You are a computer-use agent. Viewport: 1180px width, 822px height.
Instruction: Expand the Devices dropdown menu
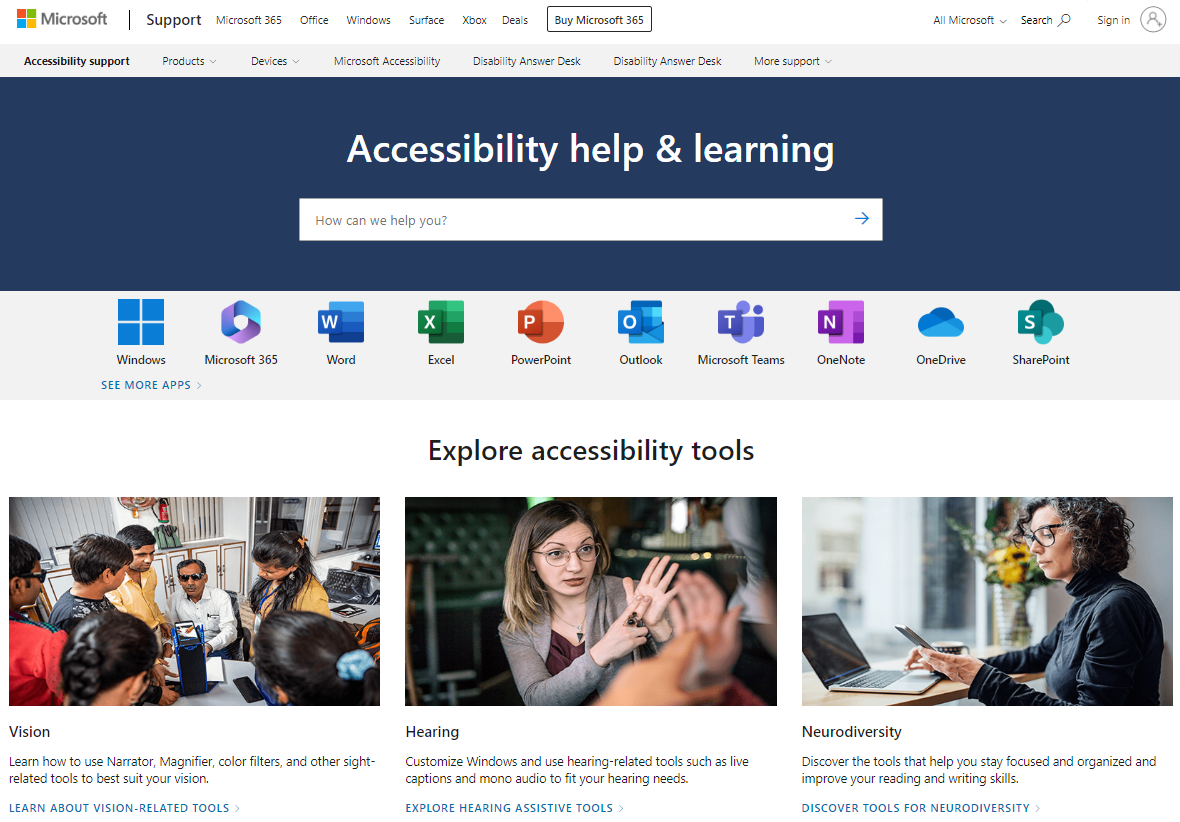(275, 61)
